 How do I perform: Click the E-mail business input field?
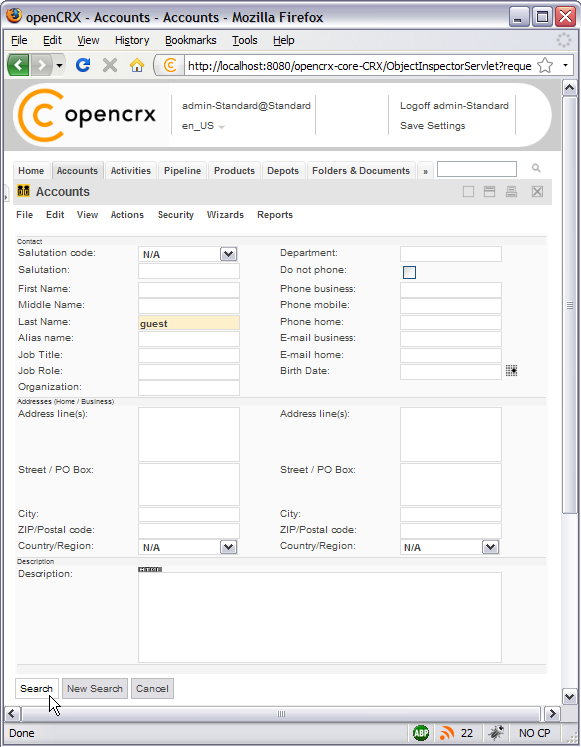pyautogui.click(x=451, y=339)
